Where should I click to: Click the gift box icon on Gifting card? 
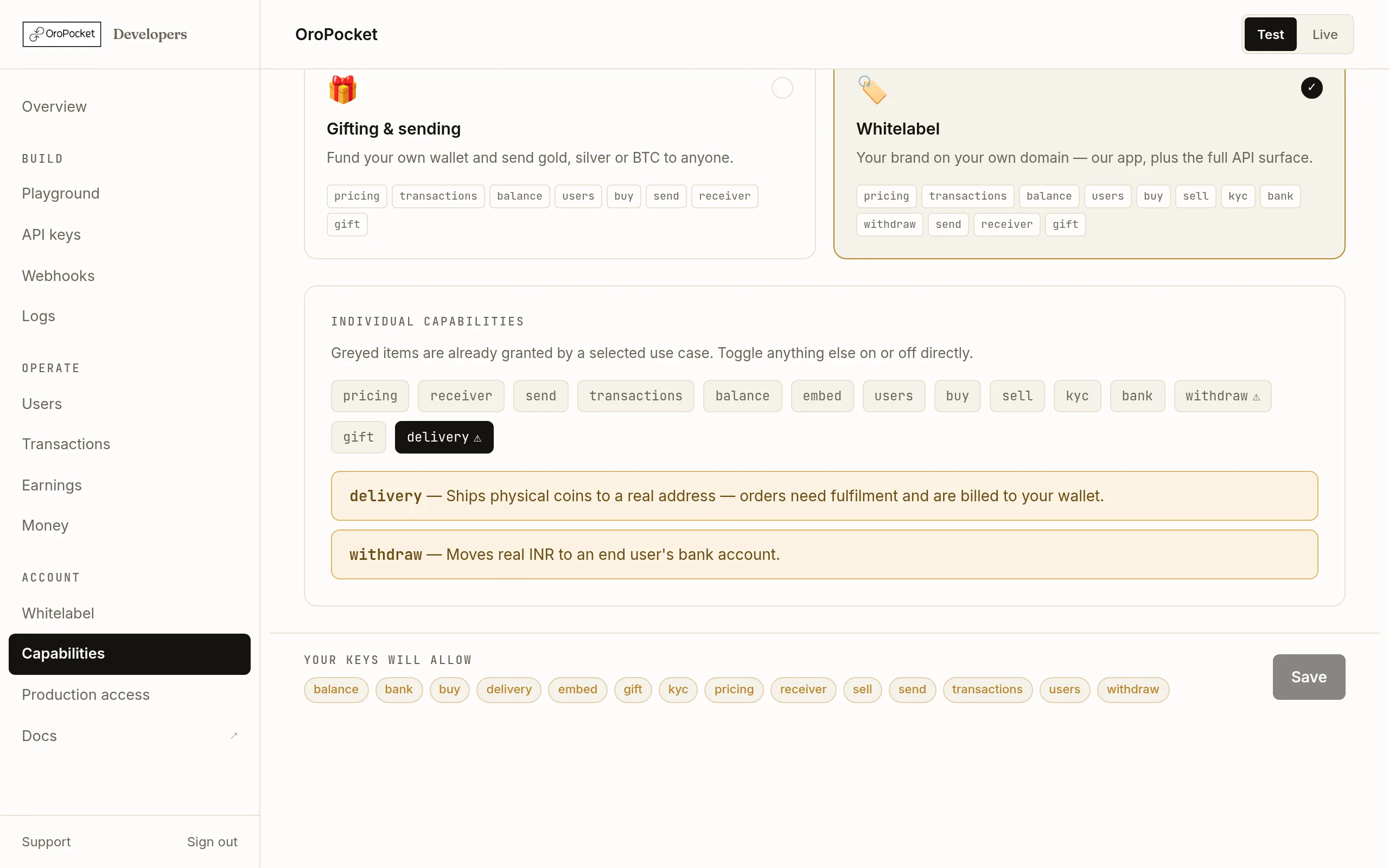pyautogui.click(x=343, y=90)
